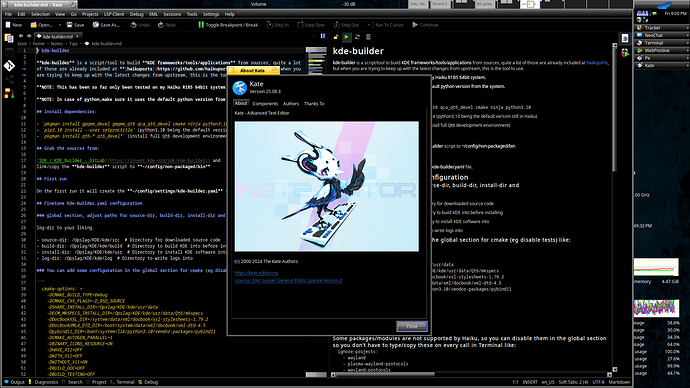This screenshot has height=388, width=690.
Task: Open the en_US dictionary selector
Action: tap(548, 382)
